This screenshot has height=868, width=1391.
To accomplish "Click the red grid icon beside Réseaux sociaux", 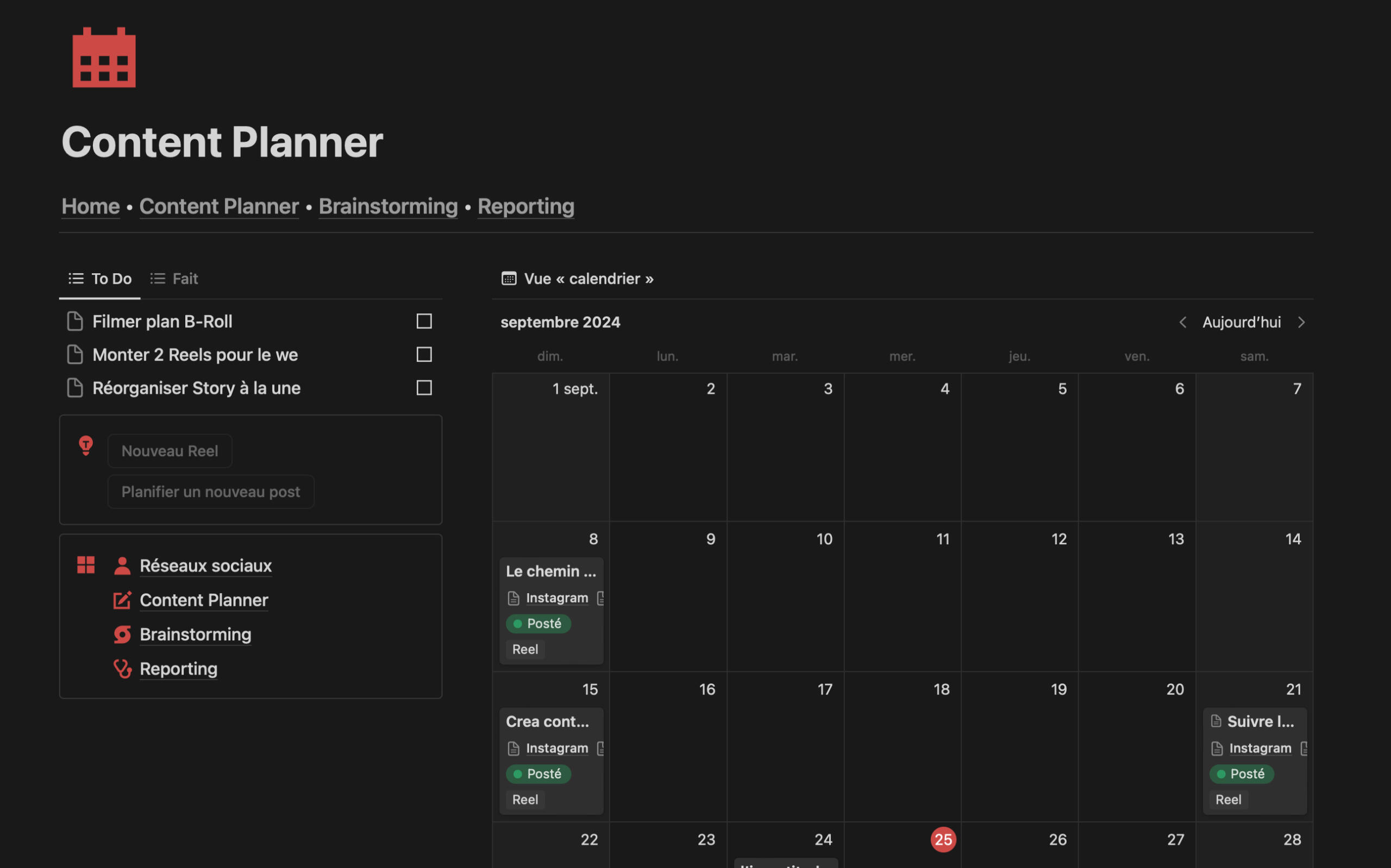I will 85,565.
